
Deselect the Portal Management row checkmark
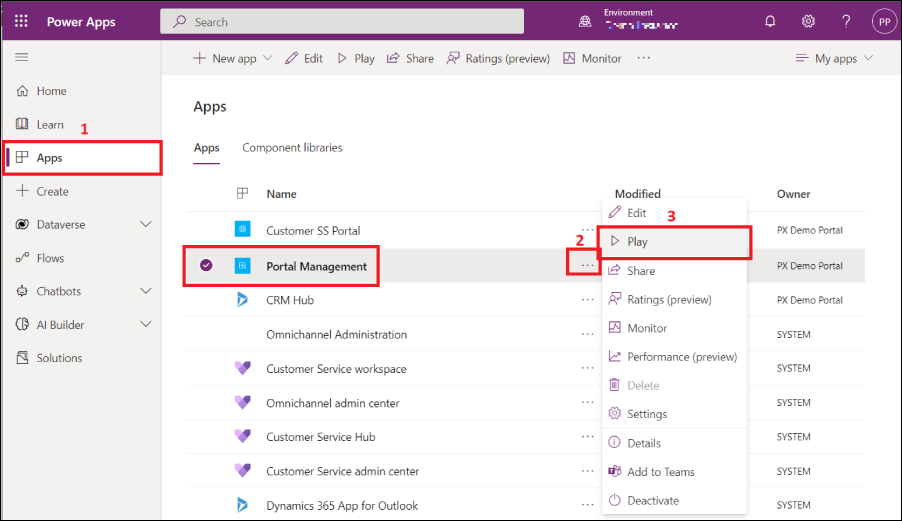click(206, 265)
